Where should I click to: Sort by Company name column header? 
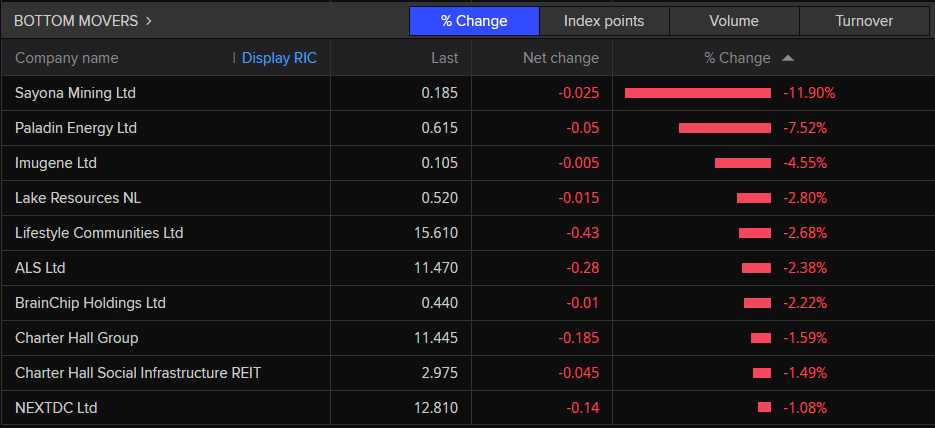pyautogui.click(x=67, y=58)
